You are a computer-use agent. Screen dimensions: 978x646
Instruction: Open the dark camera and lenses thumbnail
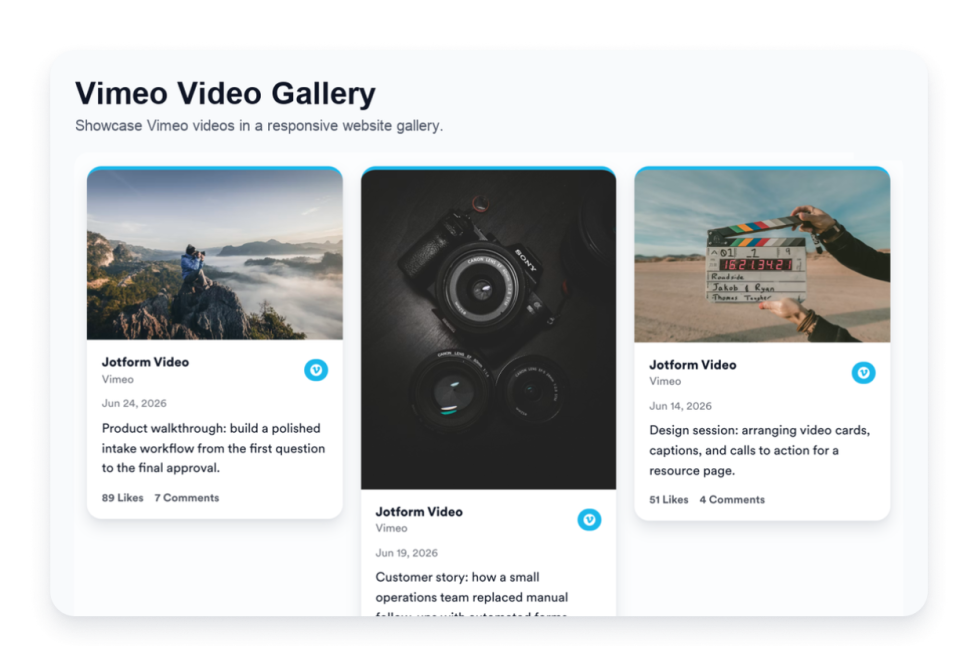tap(488, 329)
